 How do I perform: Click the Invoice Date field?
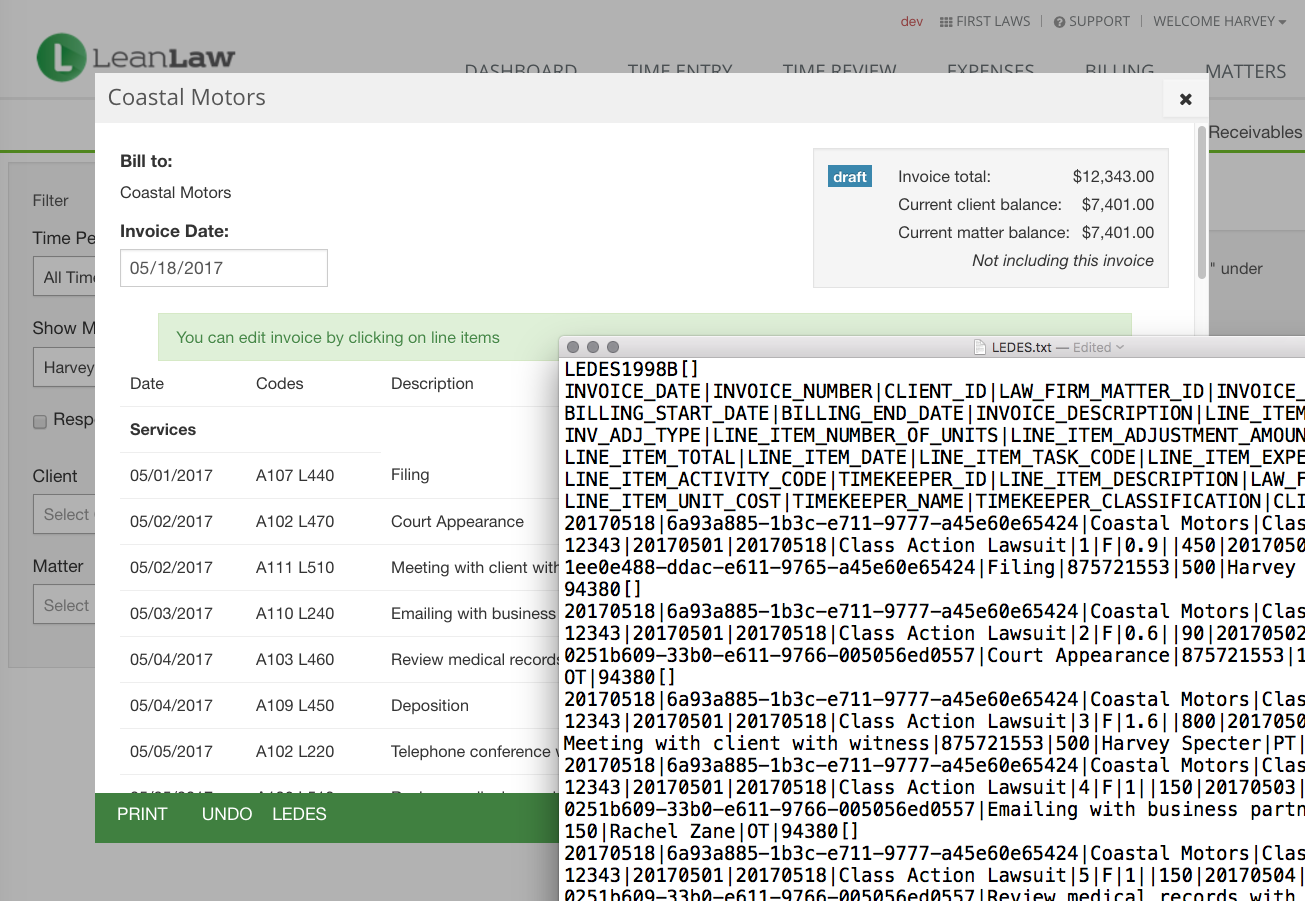click(223, 268)
